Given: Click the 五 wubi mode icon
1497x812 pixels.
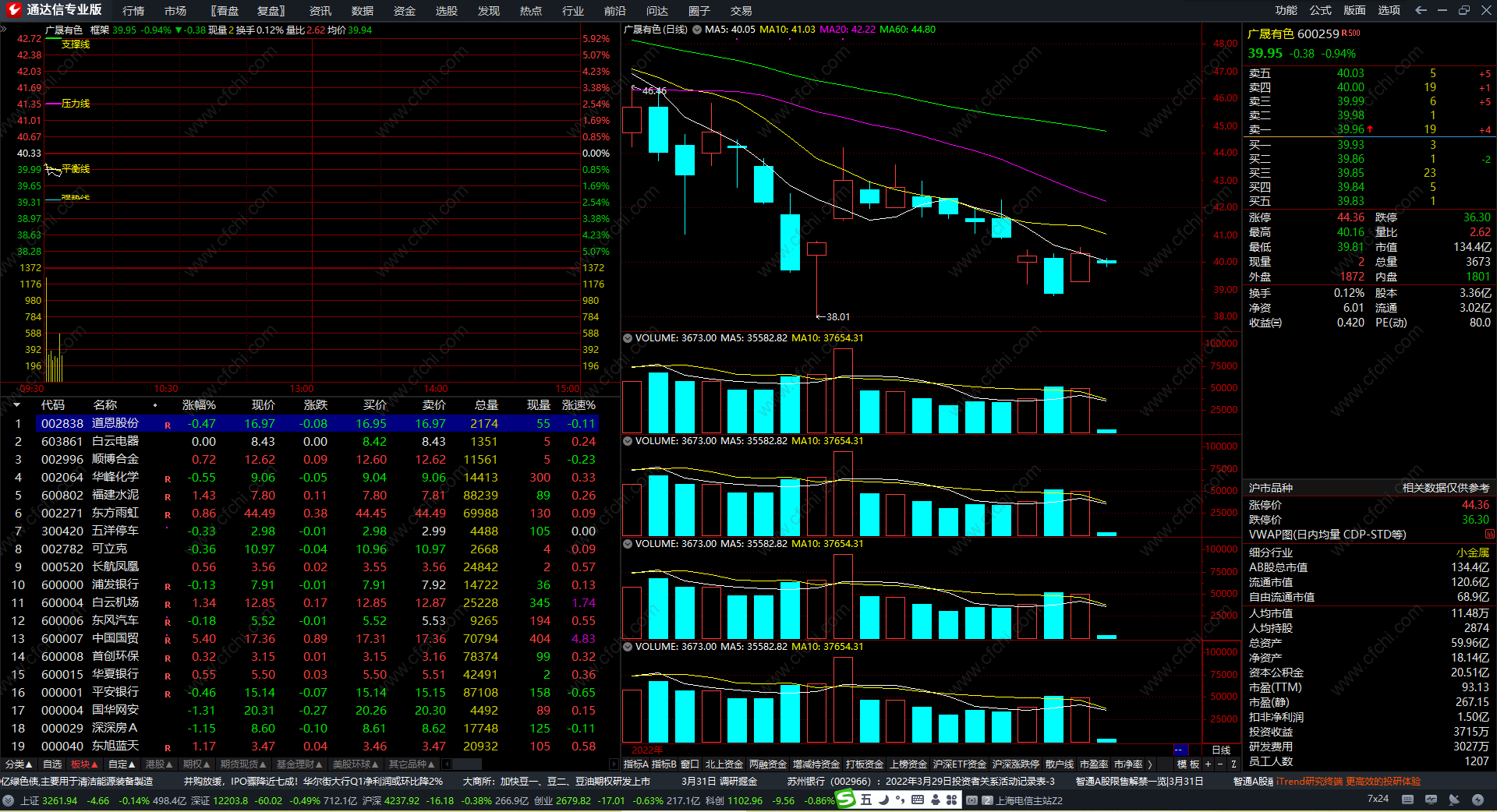Looking at the screenshot, I should [866, 800].
